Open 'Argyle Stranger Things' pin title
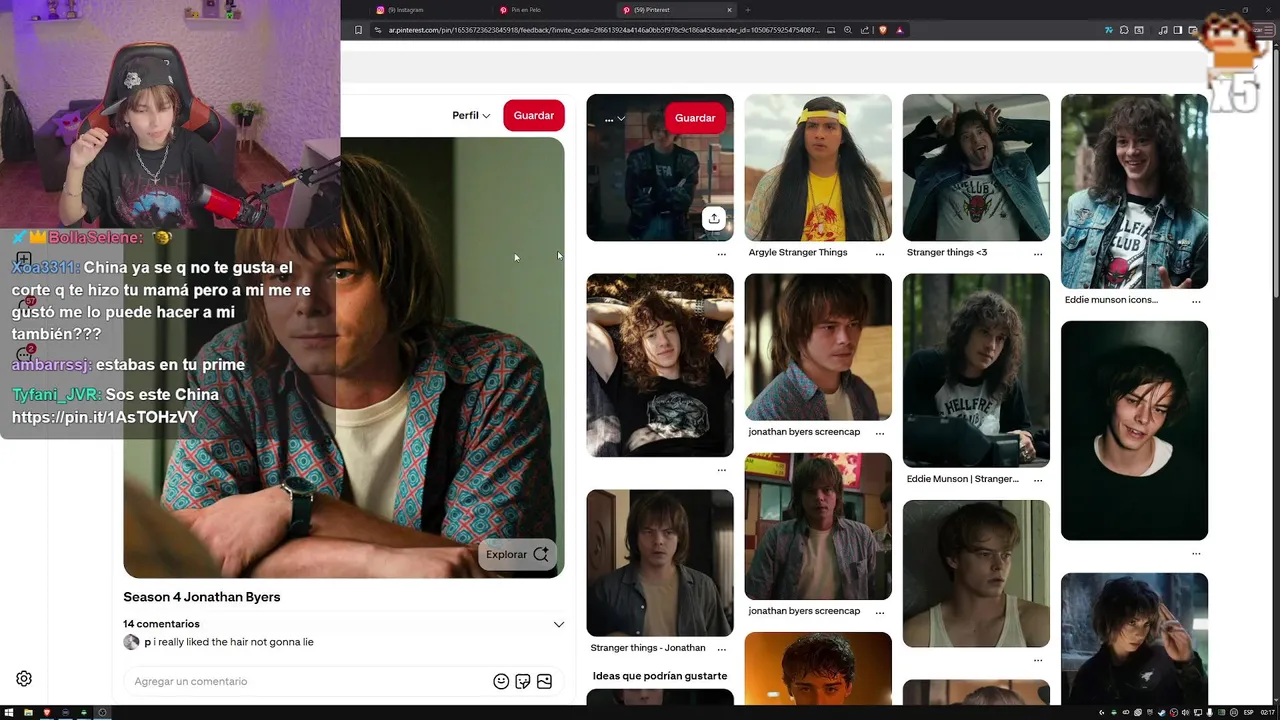The width and height of the screenshot is (1280, 720). coord(798,252)
